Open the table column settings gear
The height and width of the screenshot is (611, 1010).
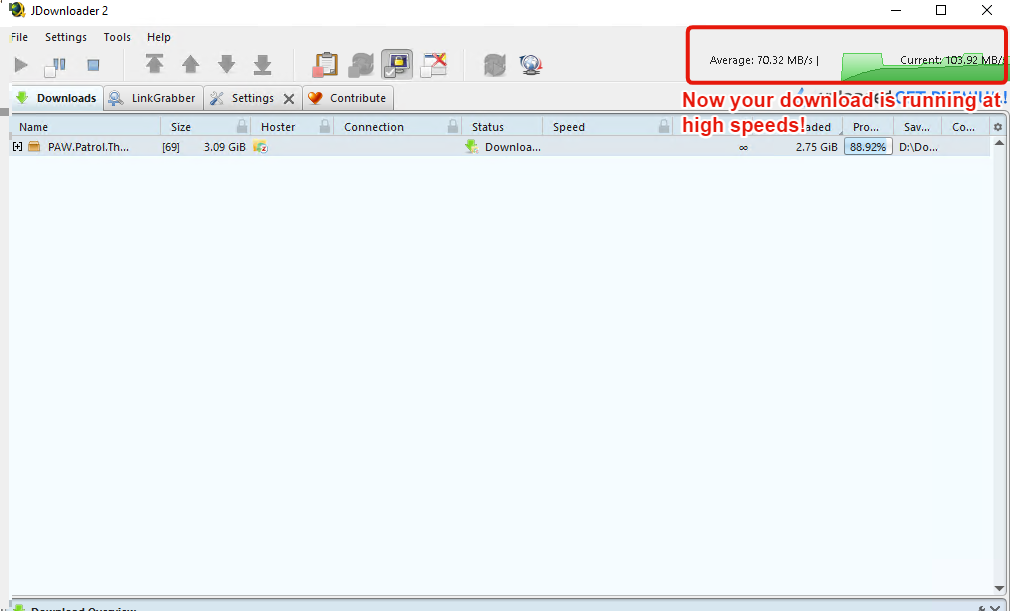click(x=998, y=127)
